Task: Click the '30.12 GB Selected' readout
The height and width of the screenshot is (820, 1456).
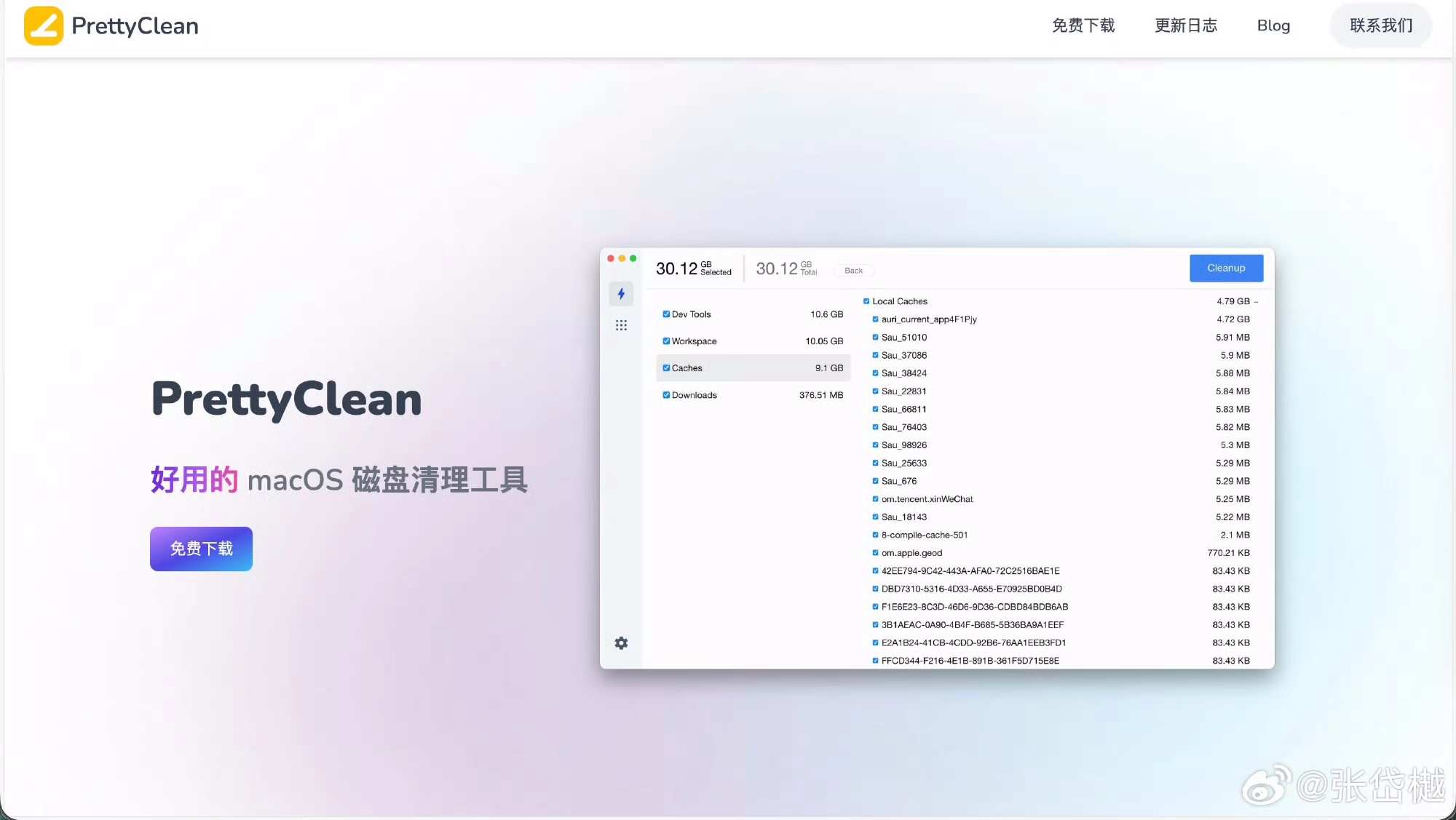Action: pyautogui.click(x=693, y=268)
